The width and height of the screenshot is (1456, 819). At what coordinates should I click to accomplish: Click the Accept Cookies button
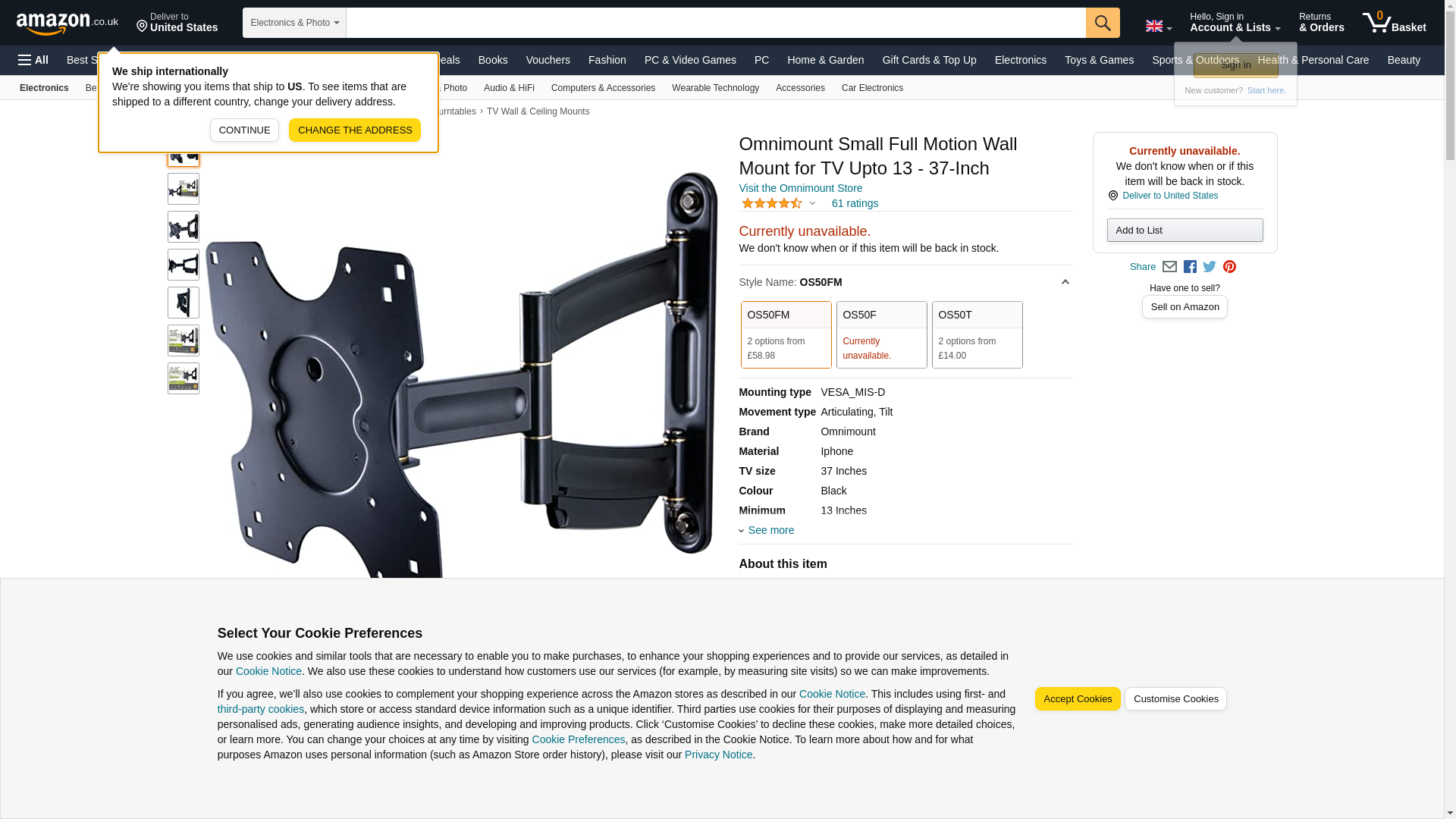1078,699
